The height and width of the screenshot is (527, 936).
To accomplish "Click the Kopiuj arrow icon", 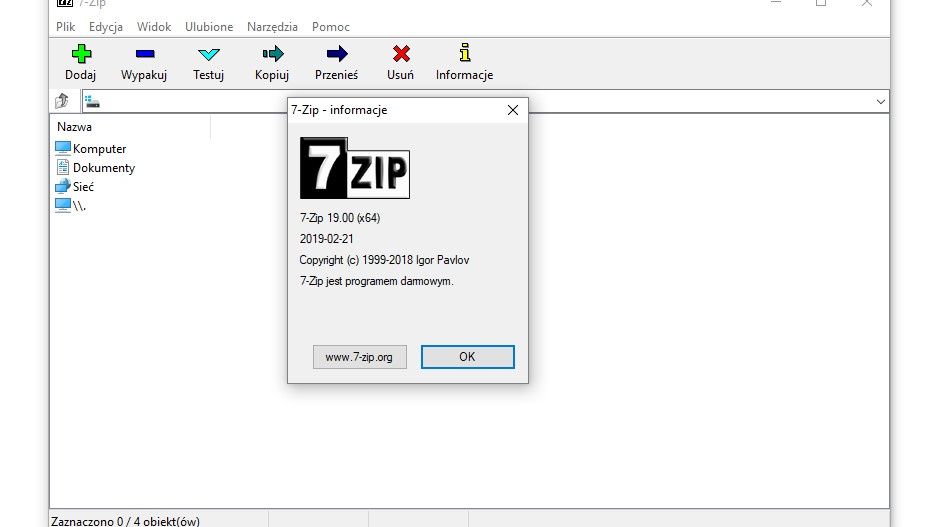I will [273, 54].
